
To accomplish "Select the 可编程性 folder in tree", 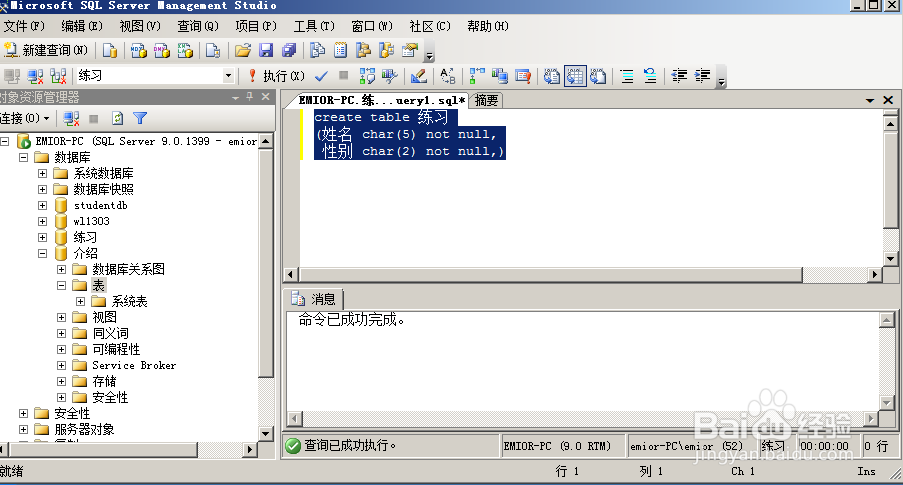I will coord(116,350).
